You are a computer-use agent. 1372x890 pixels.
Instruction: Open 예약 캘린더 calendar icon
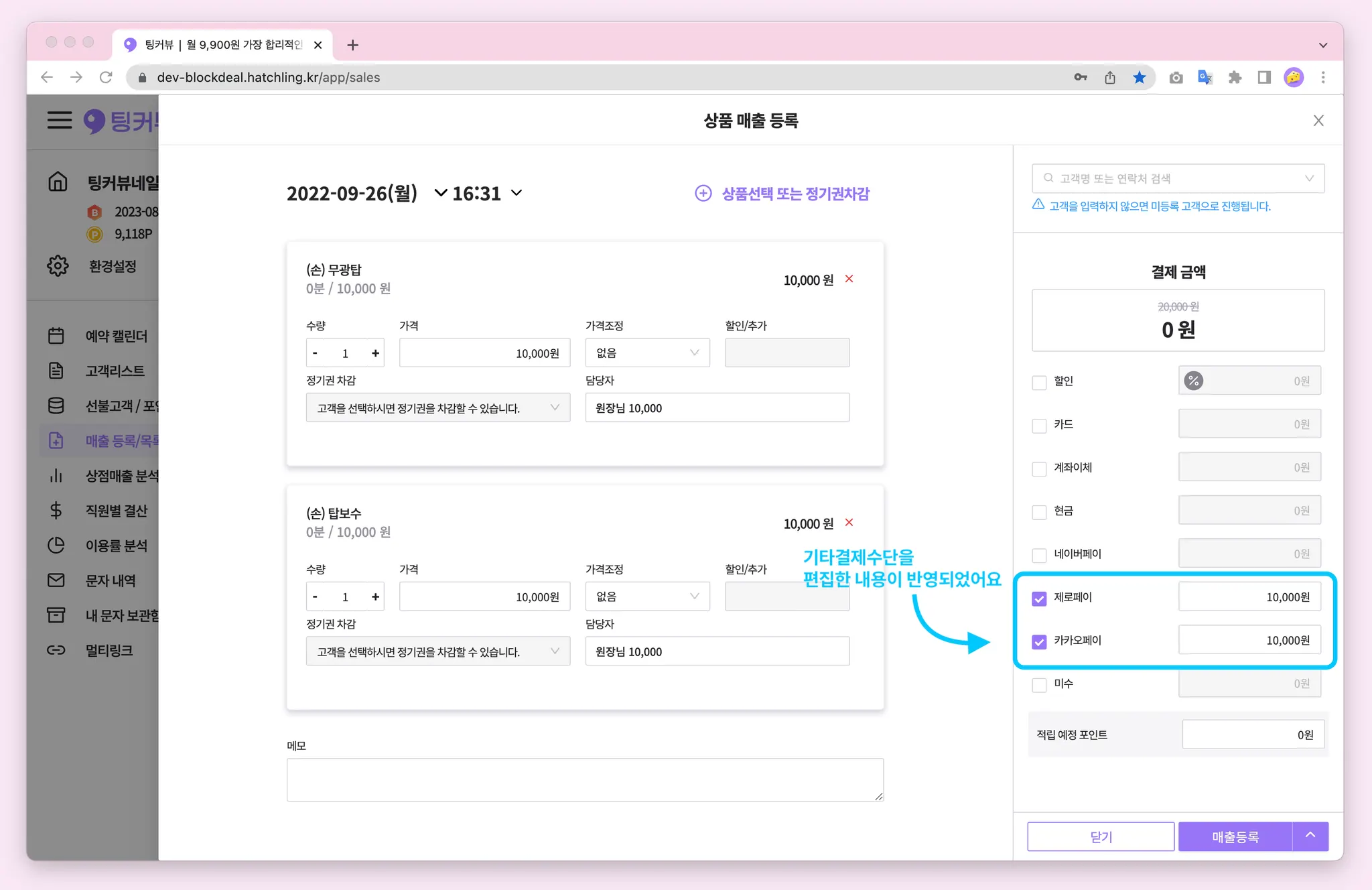point(56,336)
